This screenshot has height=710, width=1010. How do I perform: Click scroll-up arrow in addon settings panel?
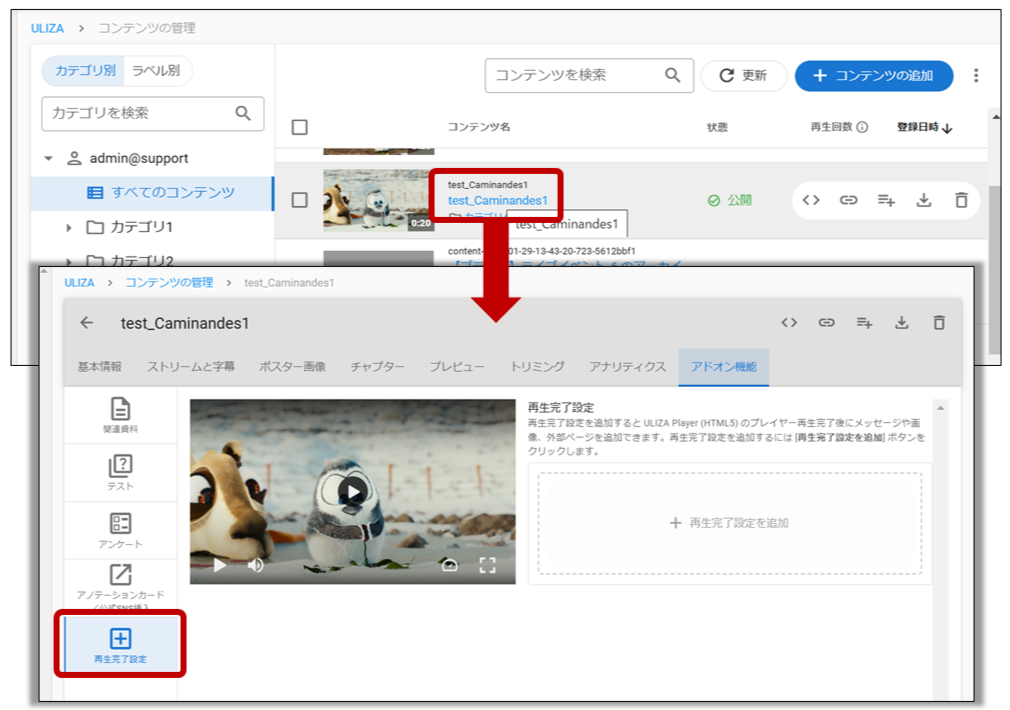pos(940,408)
